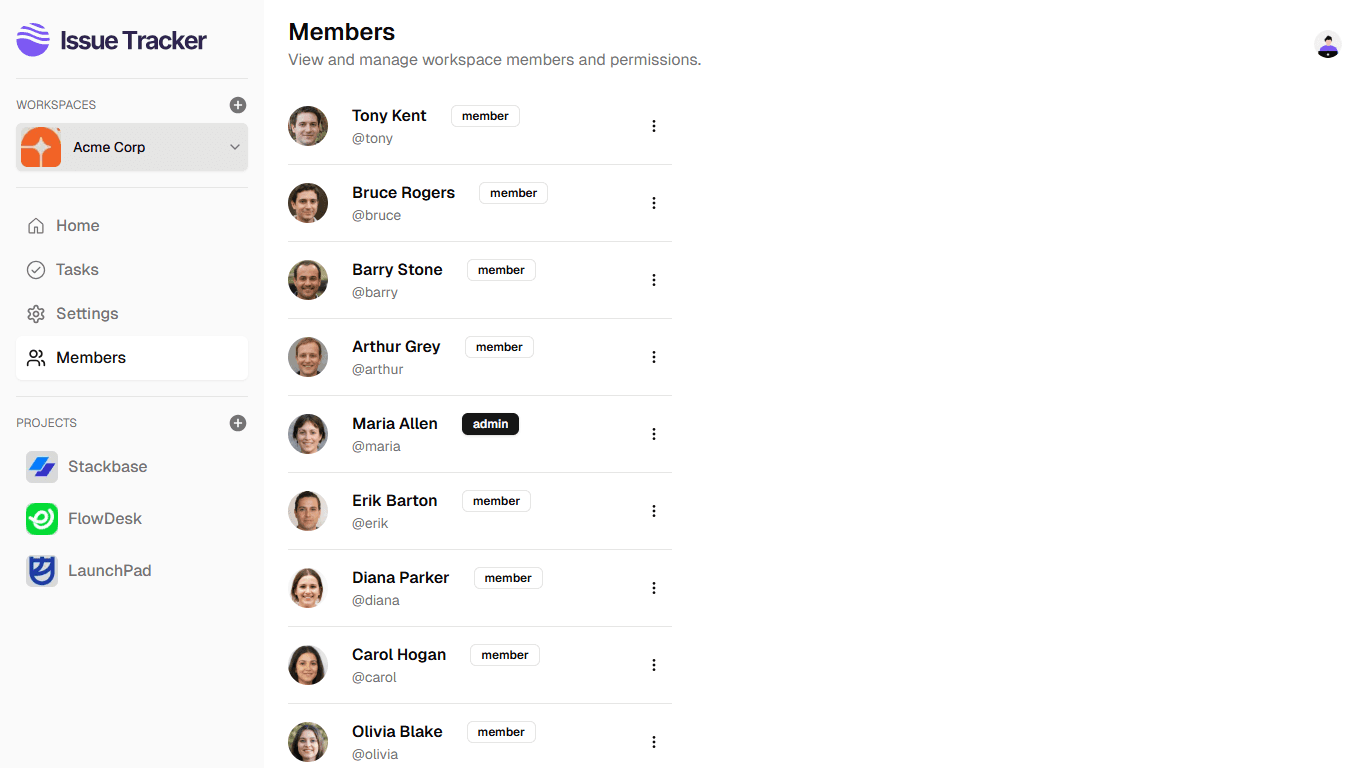Click the Members people icon
1366x768 pixels.
click(36, 357)
